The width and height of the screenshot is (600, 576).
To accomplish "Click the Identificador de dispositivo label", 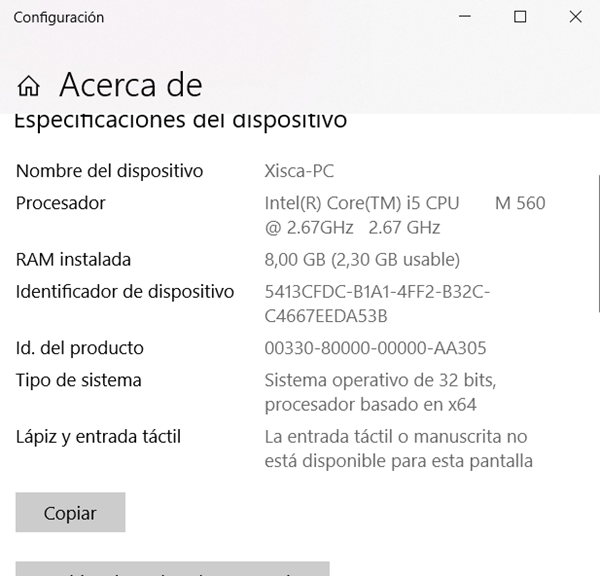I will 125,292.
